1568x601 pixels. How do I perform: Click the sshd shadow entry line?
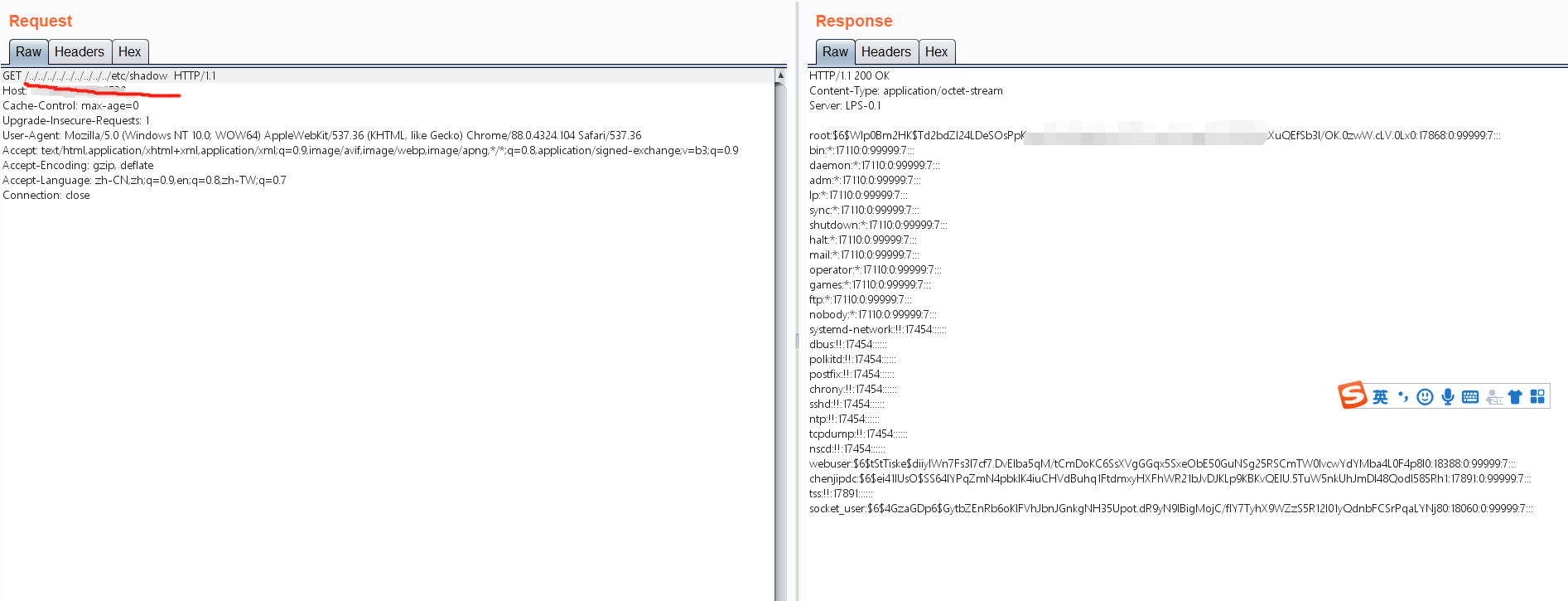[847, 404]
